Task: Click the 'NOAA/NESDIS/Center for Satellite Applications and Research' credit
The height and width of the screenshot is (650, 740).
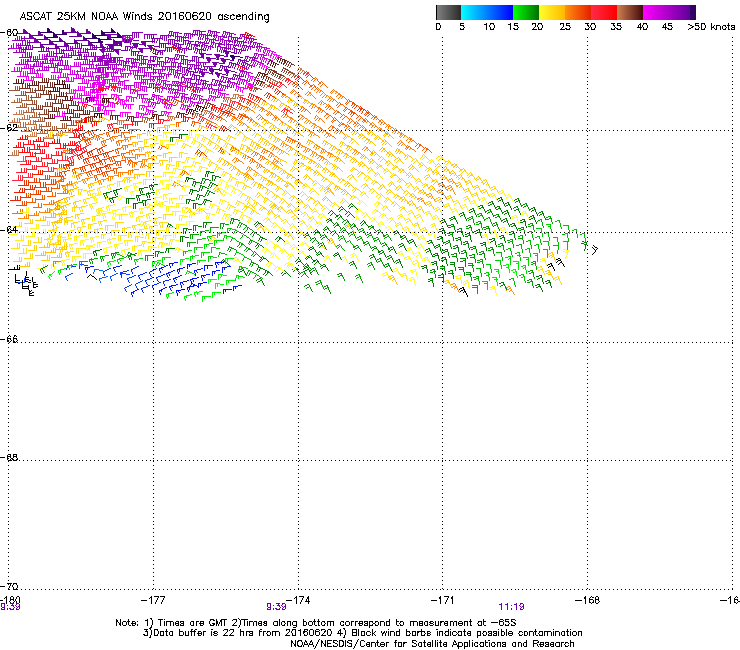Action: [x=432, y=644]
